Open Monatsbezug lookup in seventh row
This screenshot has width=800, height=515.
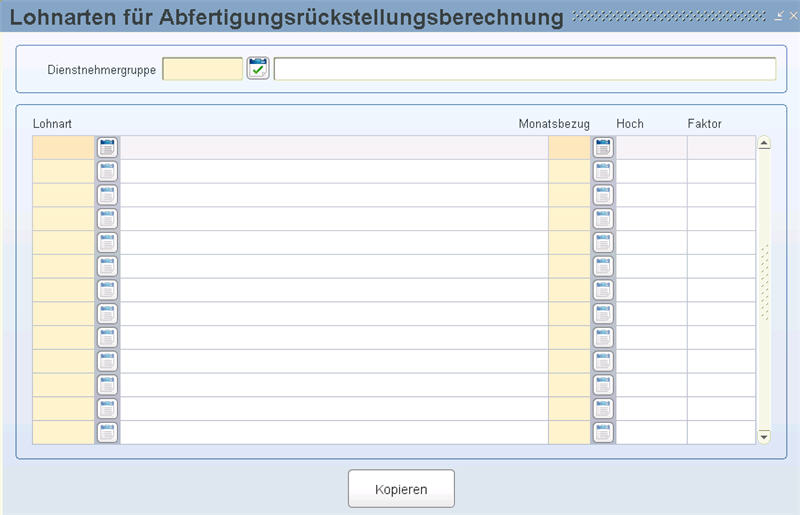[x=603, y=290]
